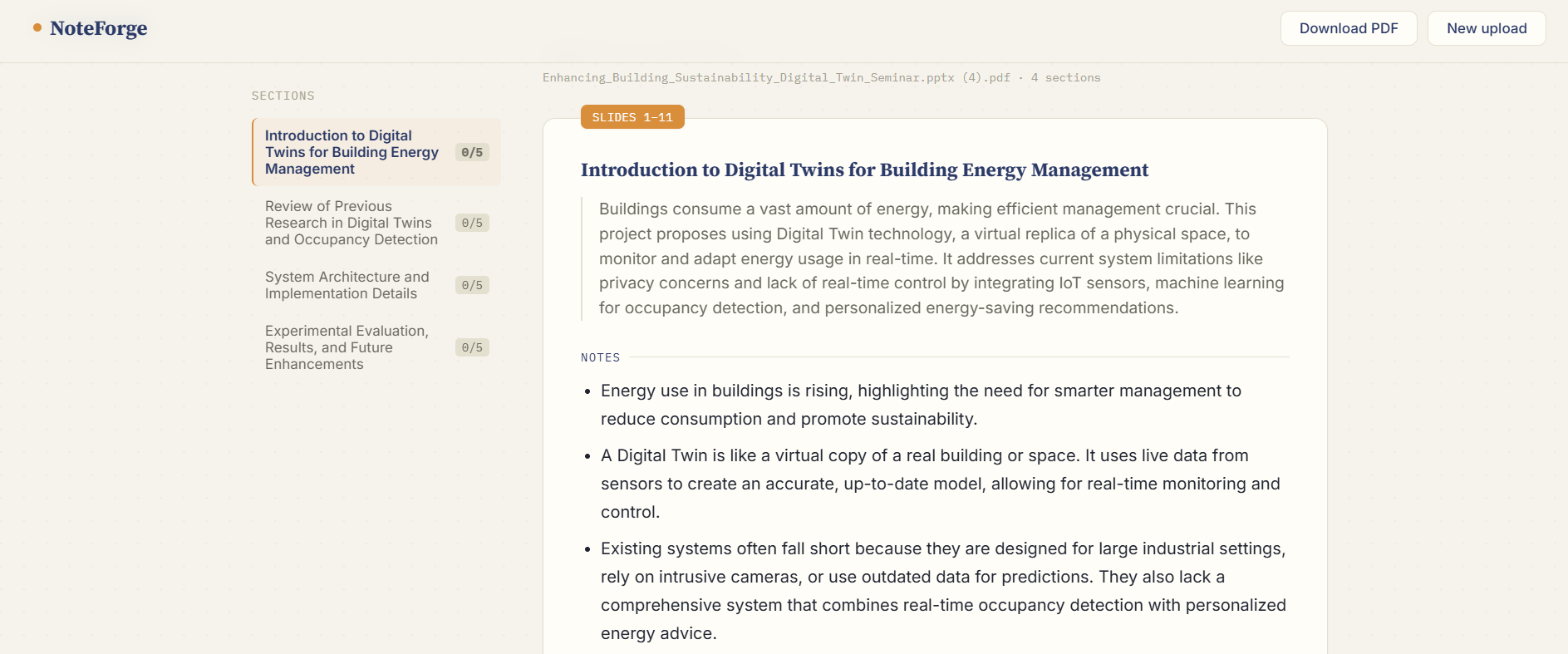Click the note "Energy use in buildings is rising"
1568x654 pixels.
pyautogui.click(x=921, y=405)
